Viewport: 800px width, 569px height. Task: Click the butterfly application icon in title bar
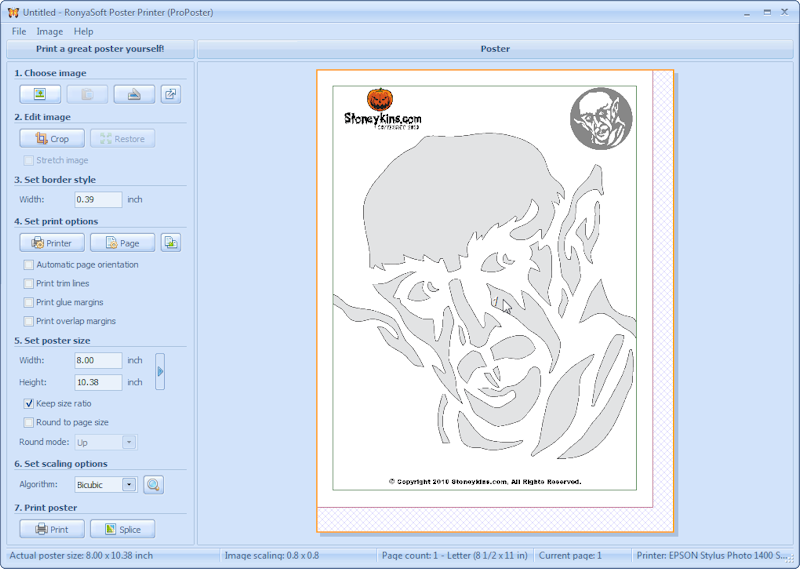13,12
